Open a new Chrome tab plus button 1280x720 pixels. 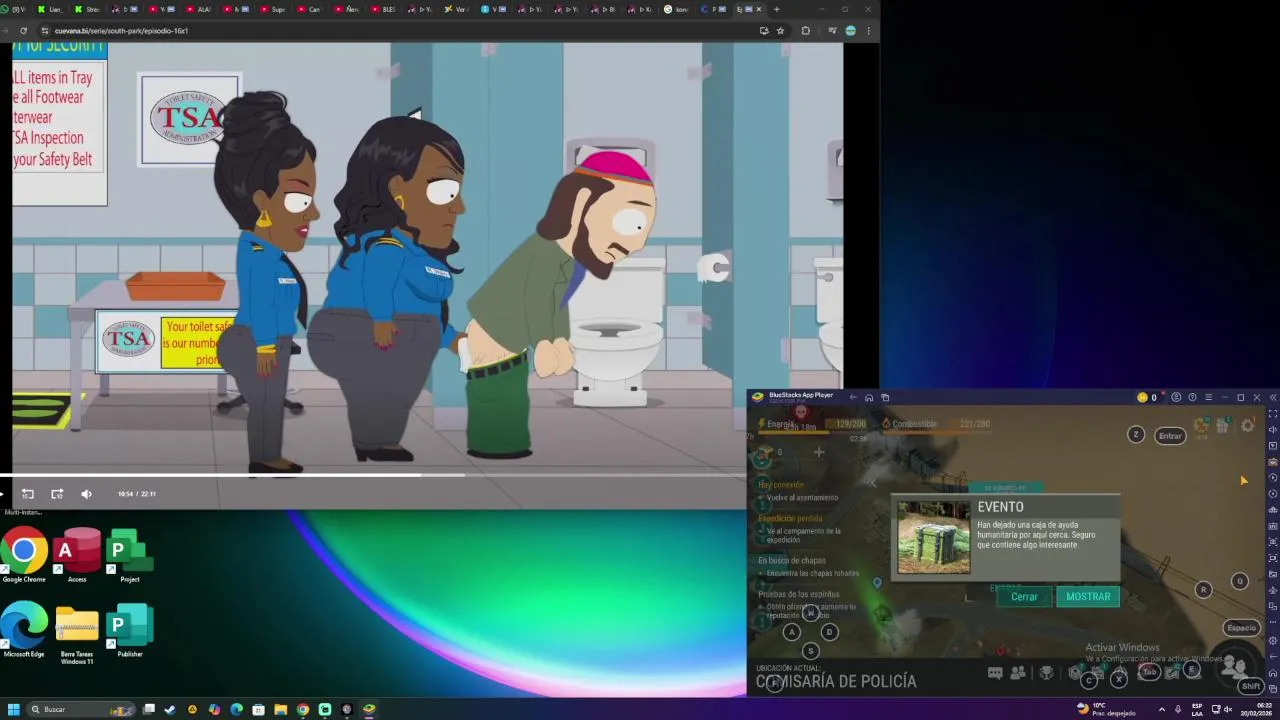(776, 10)
